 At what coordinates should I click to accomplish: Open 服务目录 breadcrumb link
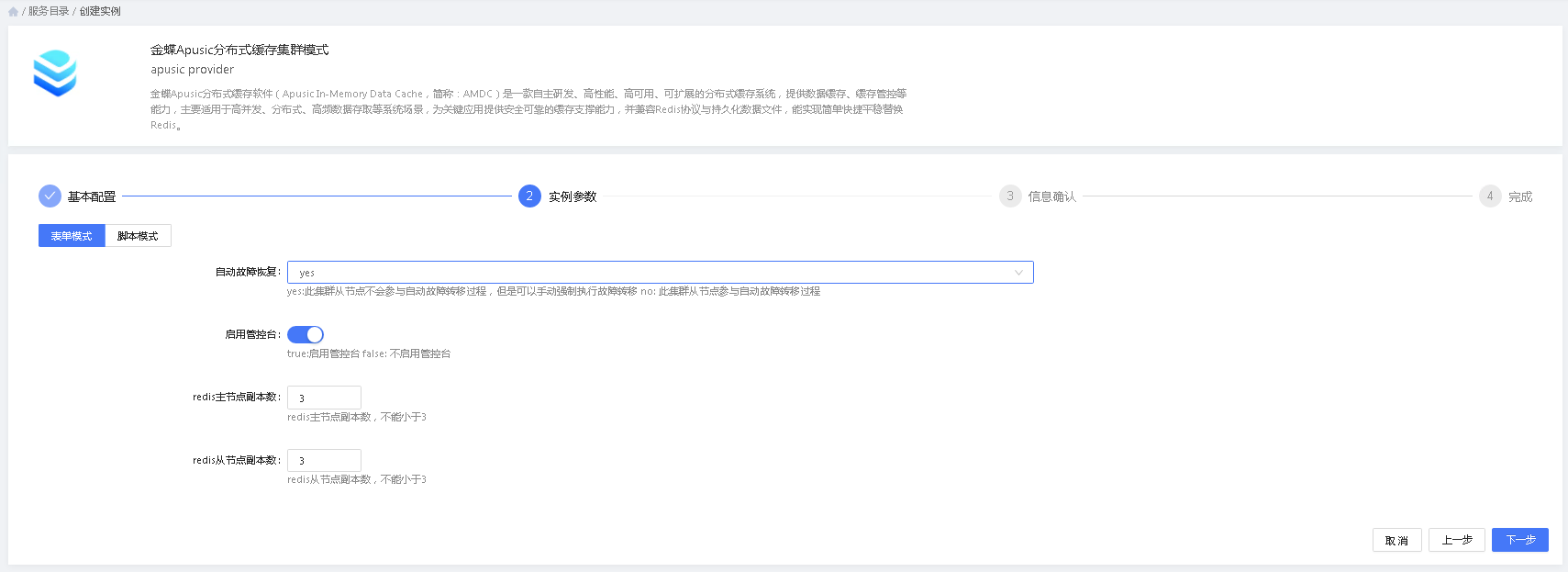click(49, 12)
